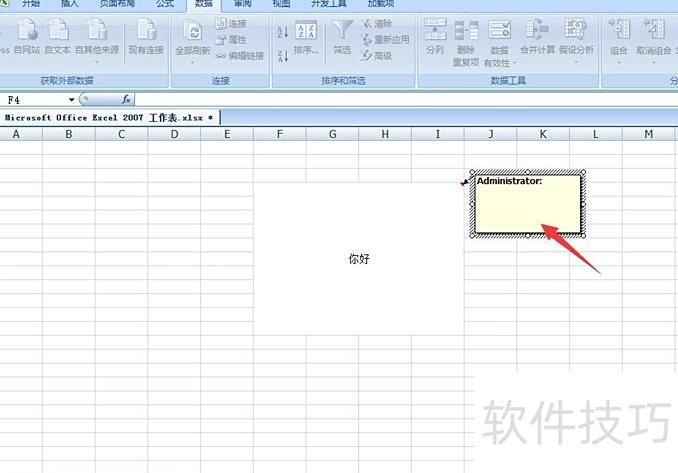Select column B header

[x=69, y=134]
